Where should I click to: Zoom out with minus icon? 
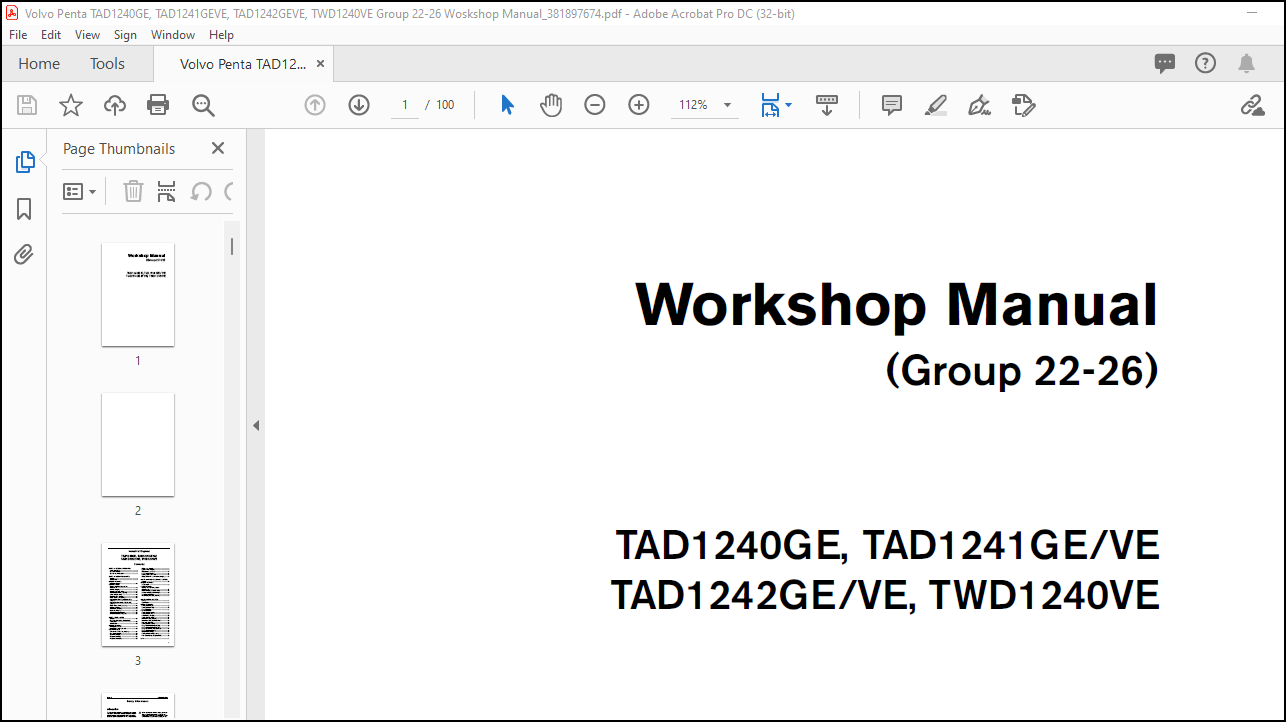595,105
